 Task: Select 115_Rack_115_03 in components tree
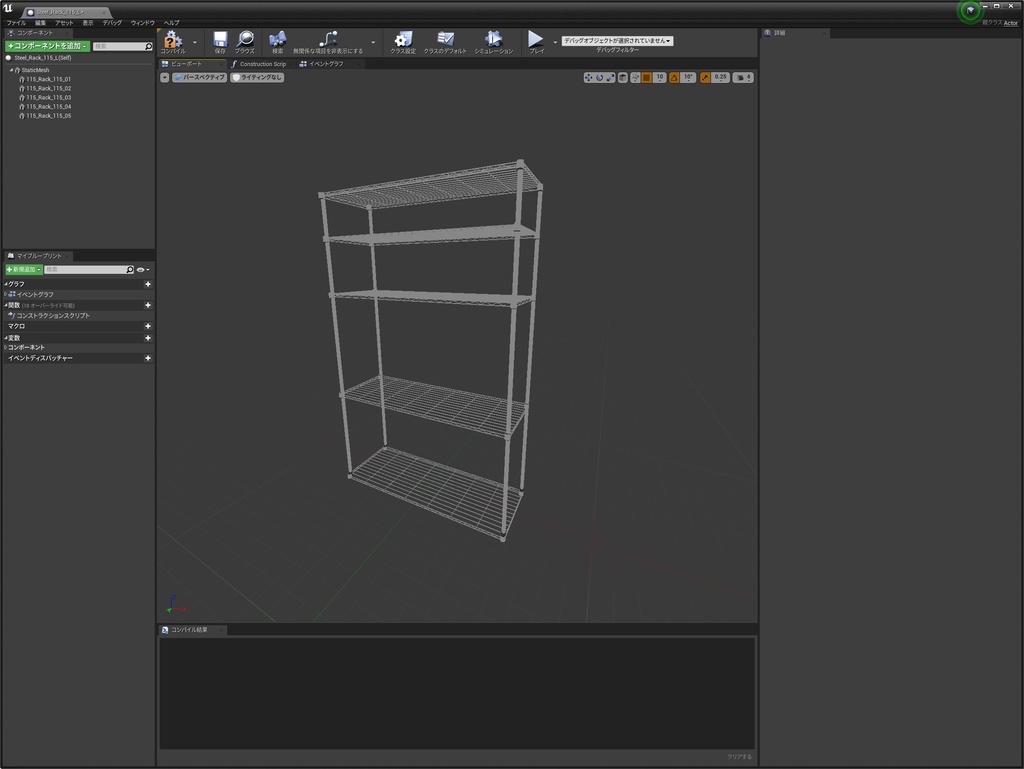pyautogui.click(x=48, y=98)
